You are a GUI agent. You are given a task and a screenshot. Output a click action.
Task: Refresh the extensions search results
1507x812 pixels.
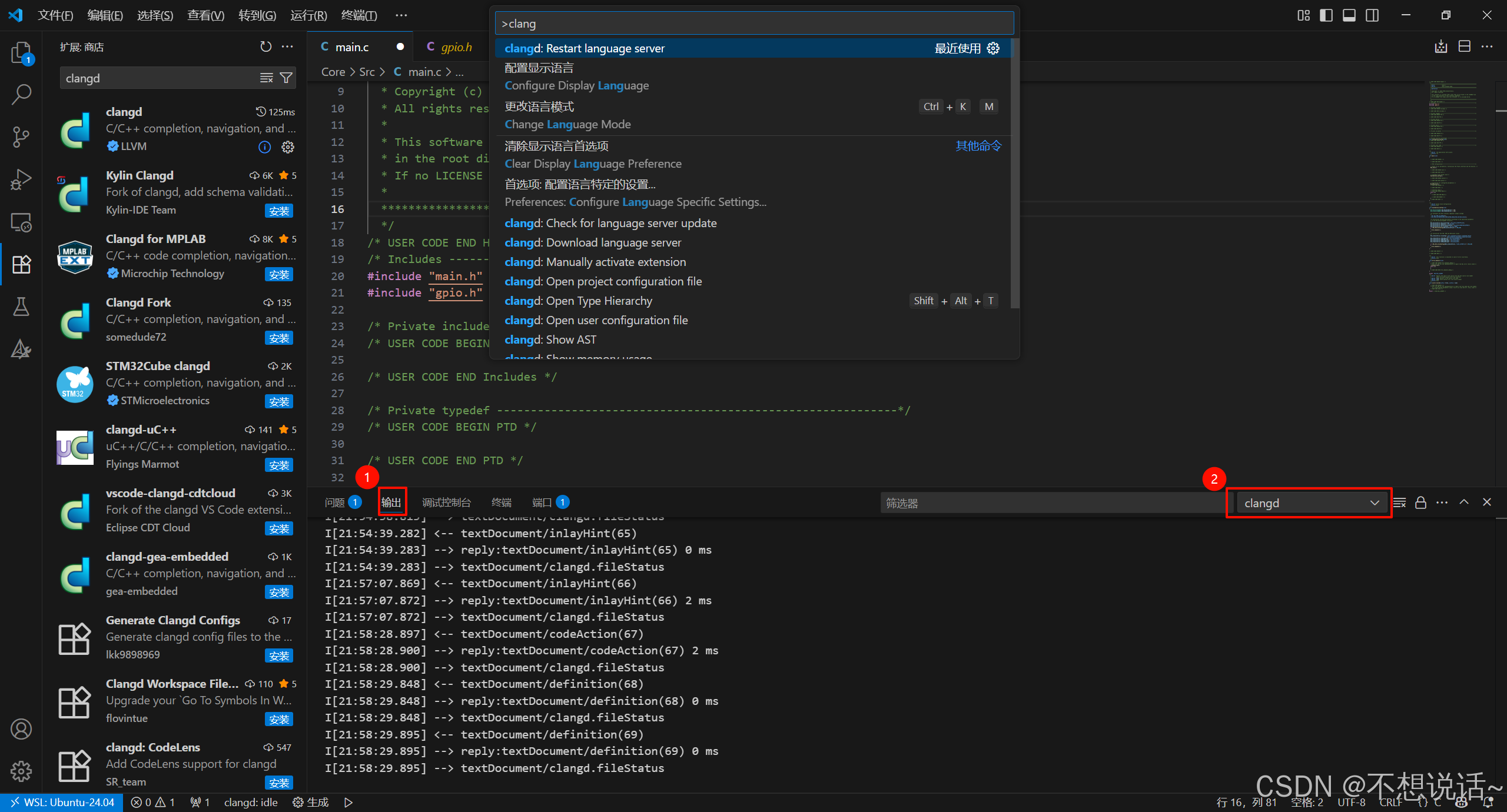265,46
